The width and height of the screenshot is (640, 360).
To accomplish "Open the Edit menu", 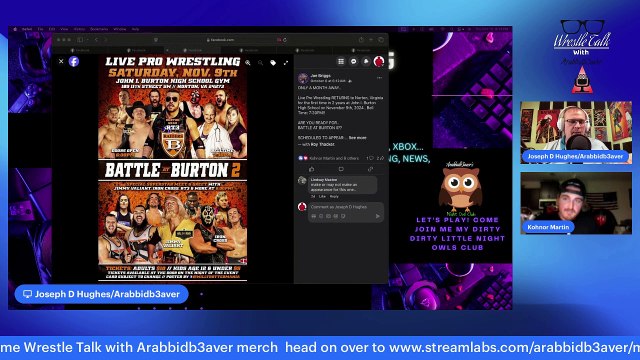I will coord(52,29).
